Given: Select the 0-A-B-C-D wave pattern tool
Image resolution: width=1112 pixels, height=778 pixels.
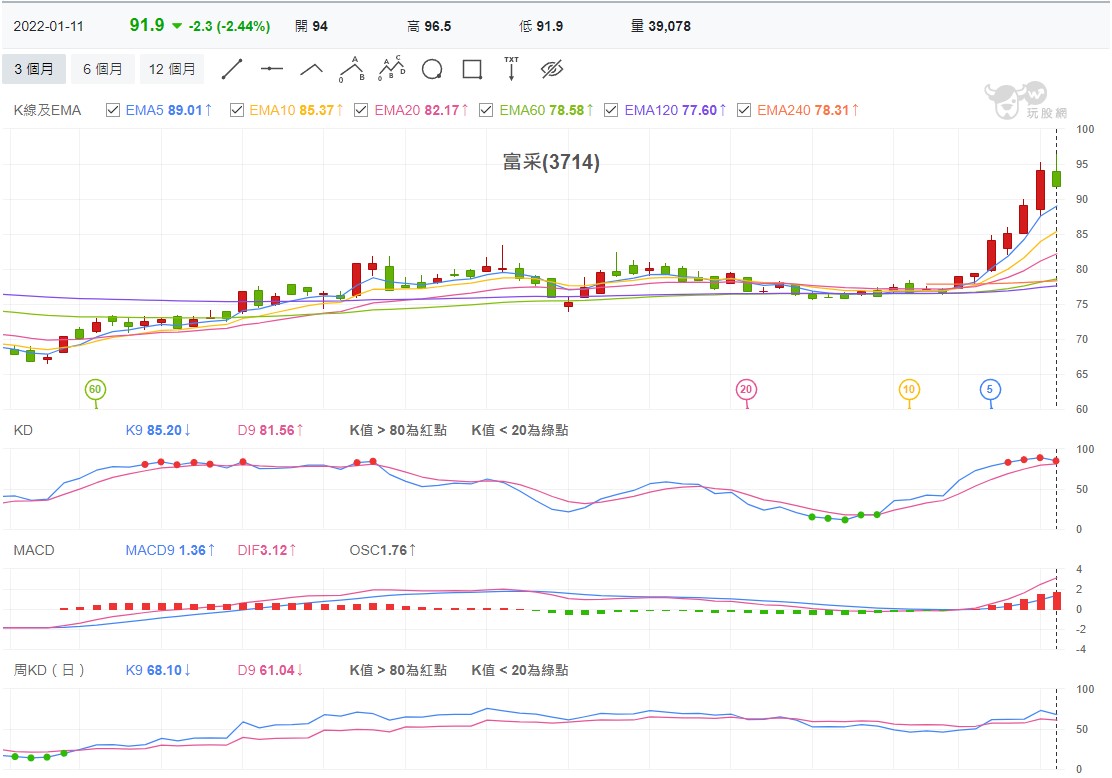Looking at the screenshot, I should coord(391,69).
